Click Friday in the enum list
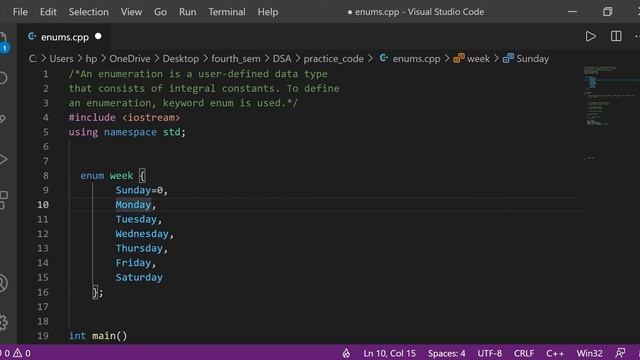 [133, 263]
